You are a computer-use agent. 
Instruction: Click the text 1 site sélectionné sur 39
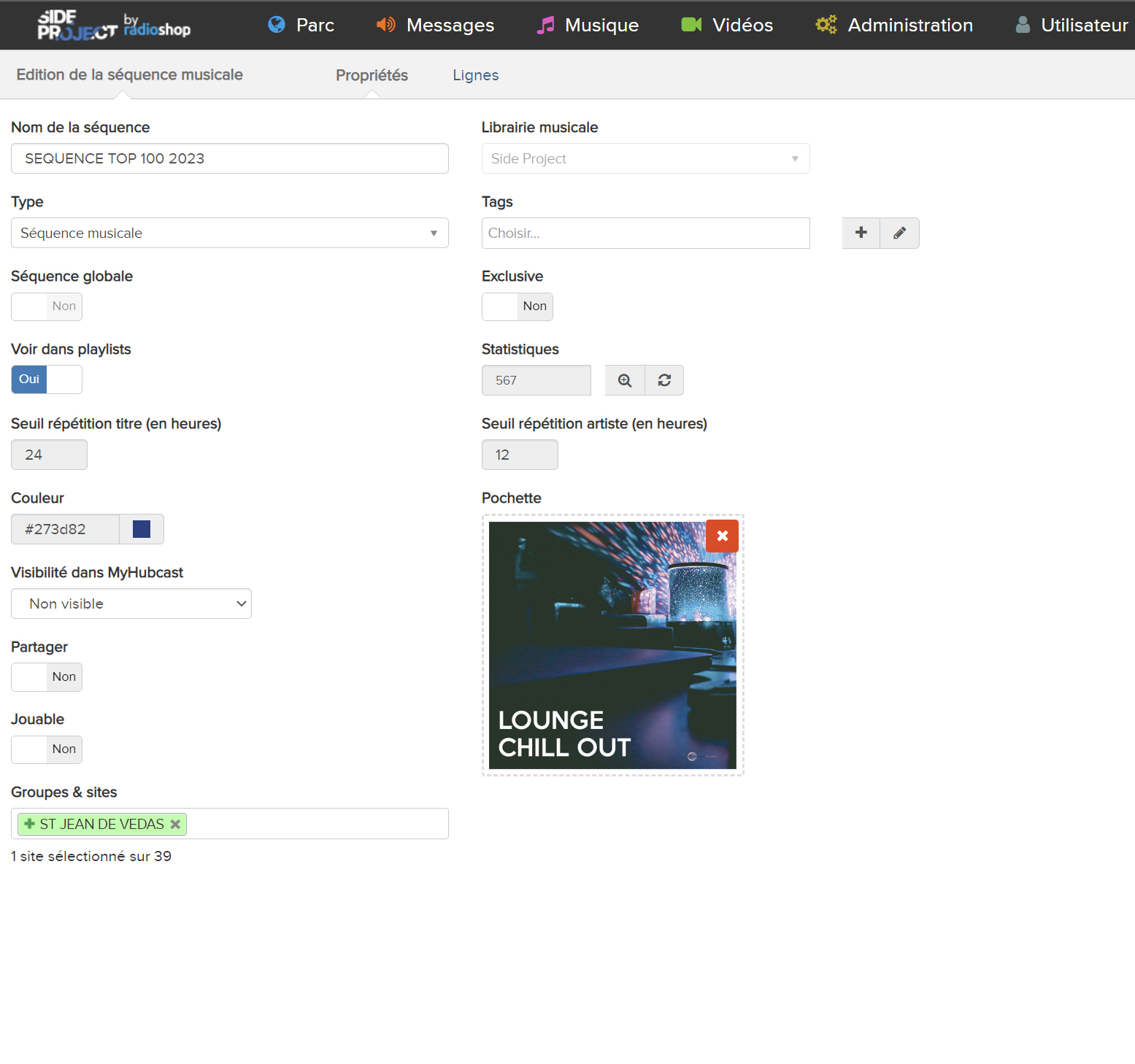pyautogui.click(x=91, y=856)
